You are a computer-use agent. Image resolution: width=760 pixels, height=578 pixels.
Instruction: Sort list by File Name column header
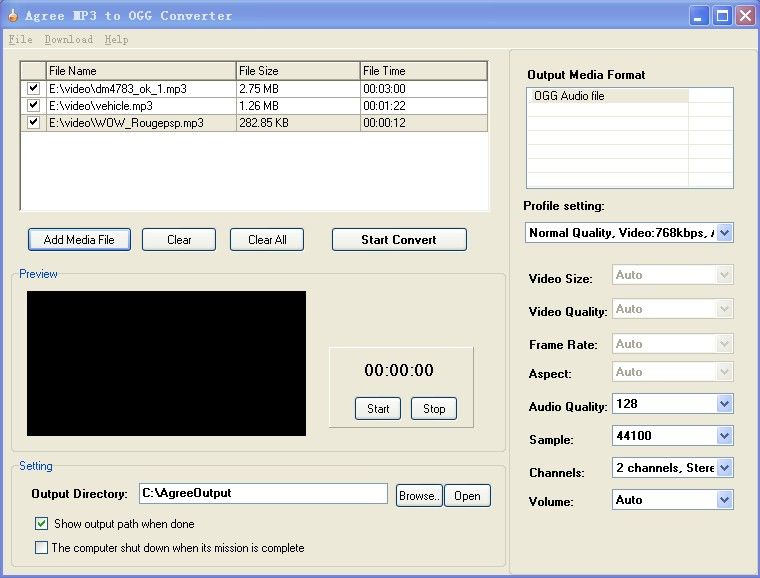coord(141,71)
